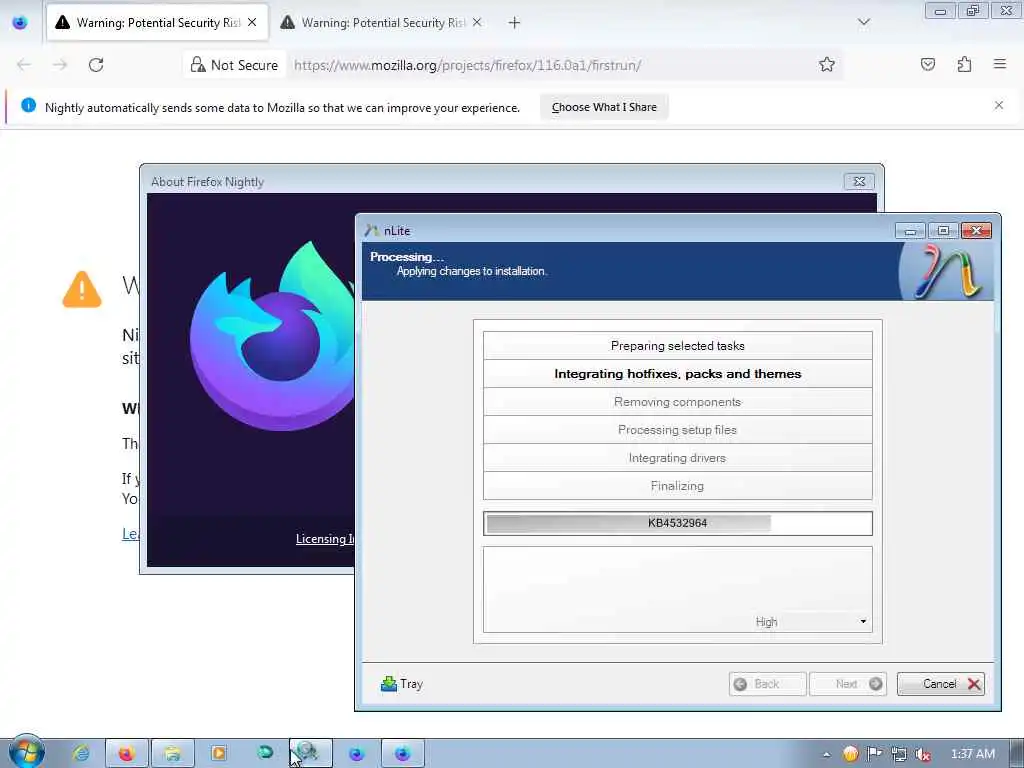The width and height of the screenshot is (1024, 768).
Task: Open the network tray icon
Action: tap(899, 754)
